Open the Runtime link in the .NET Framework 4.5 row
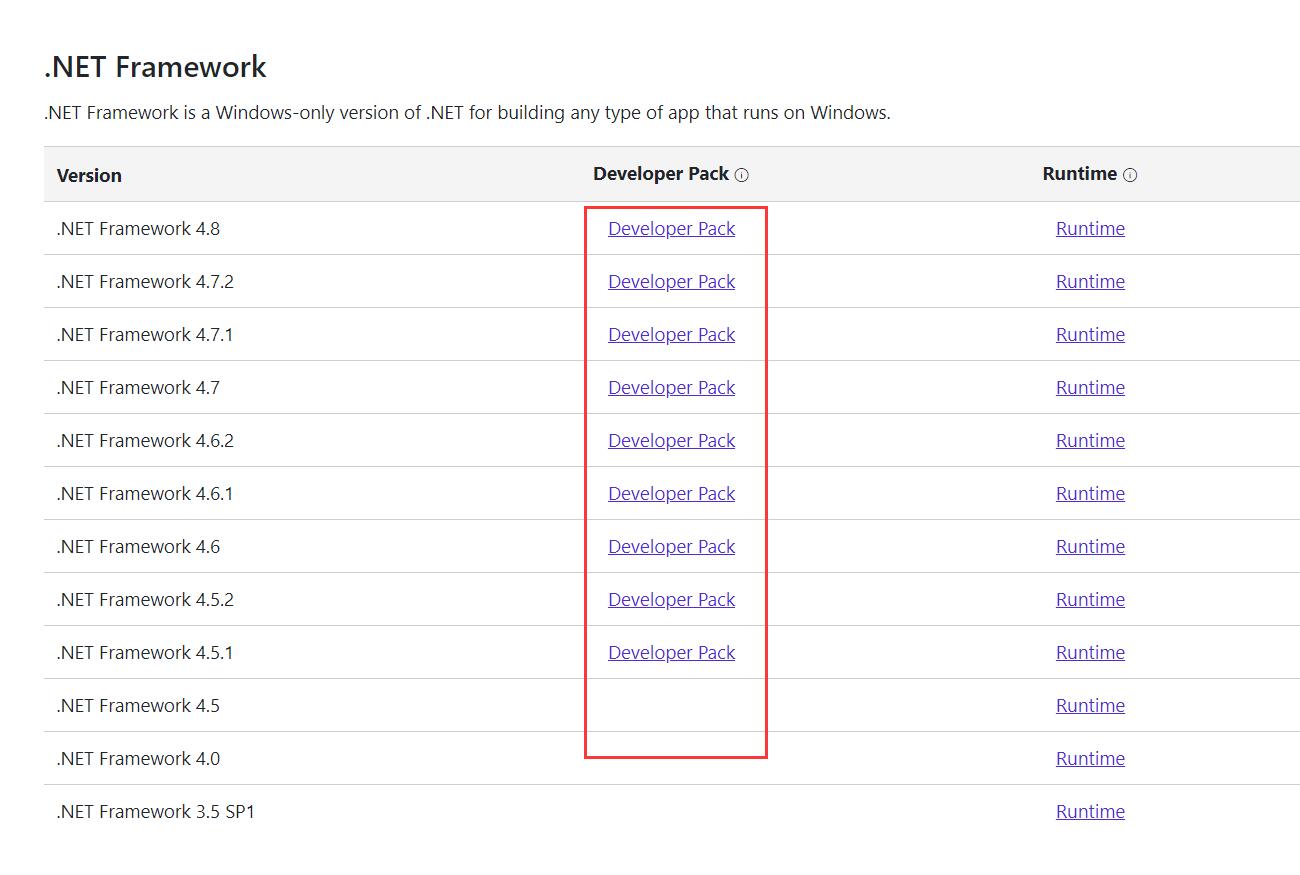 pos(1090,706)
